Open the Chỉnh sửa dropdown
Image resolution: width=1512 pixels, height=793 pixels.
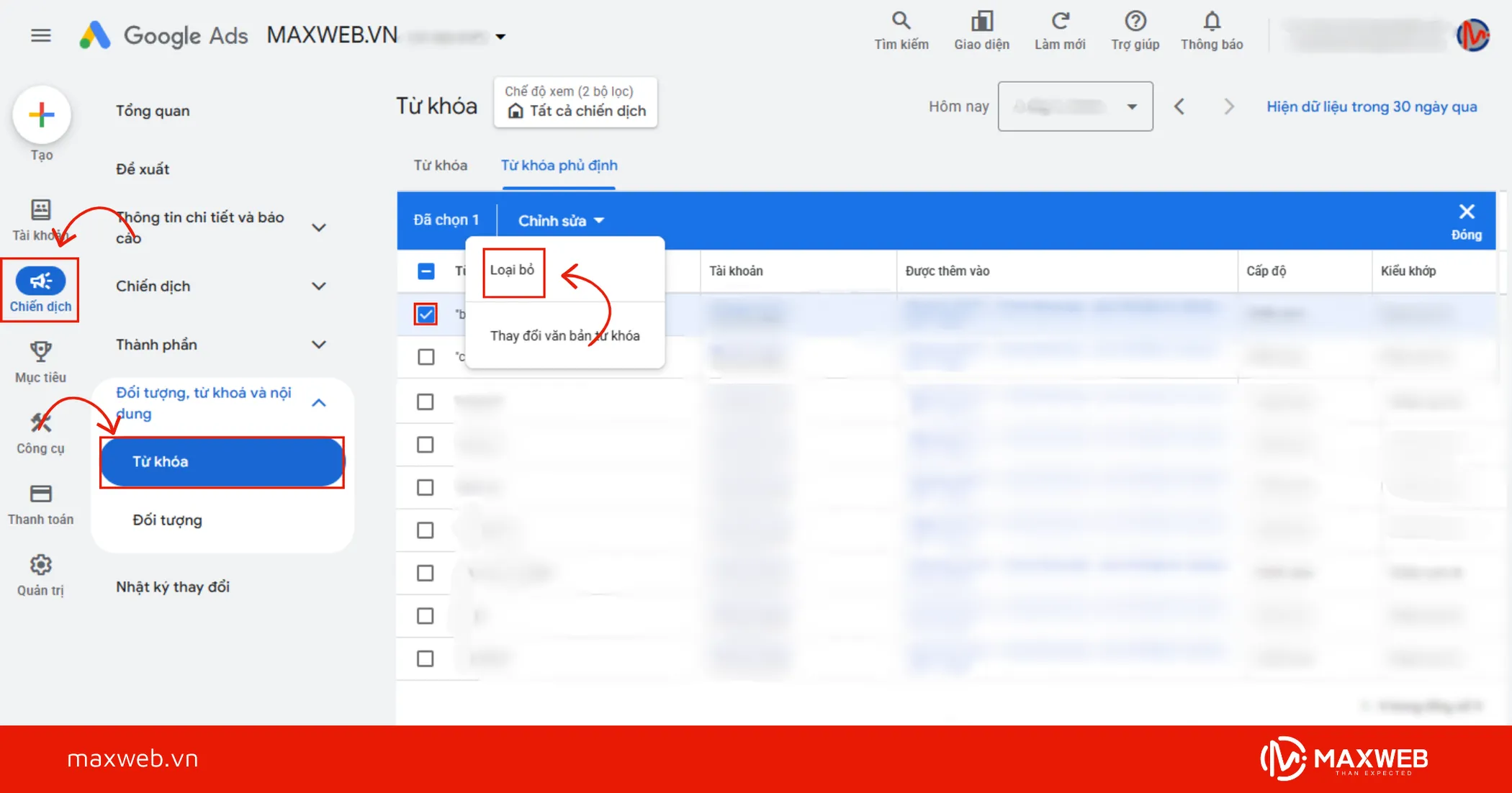click(560, 221)
